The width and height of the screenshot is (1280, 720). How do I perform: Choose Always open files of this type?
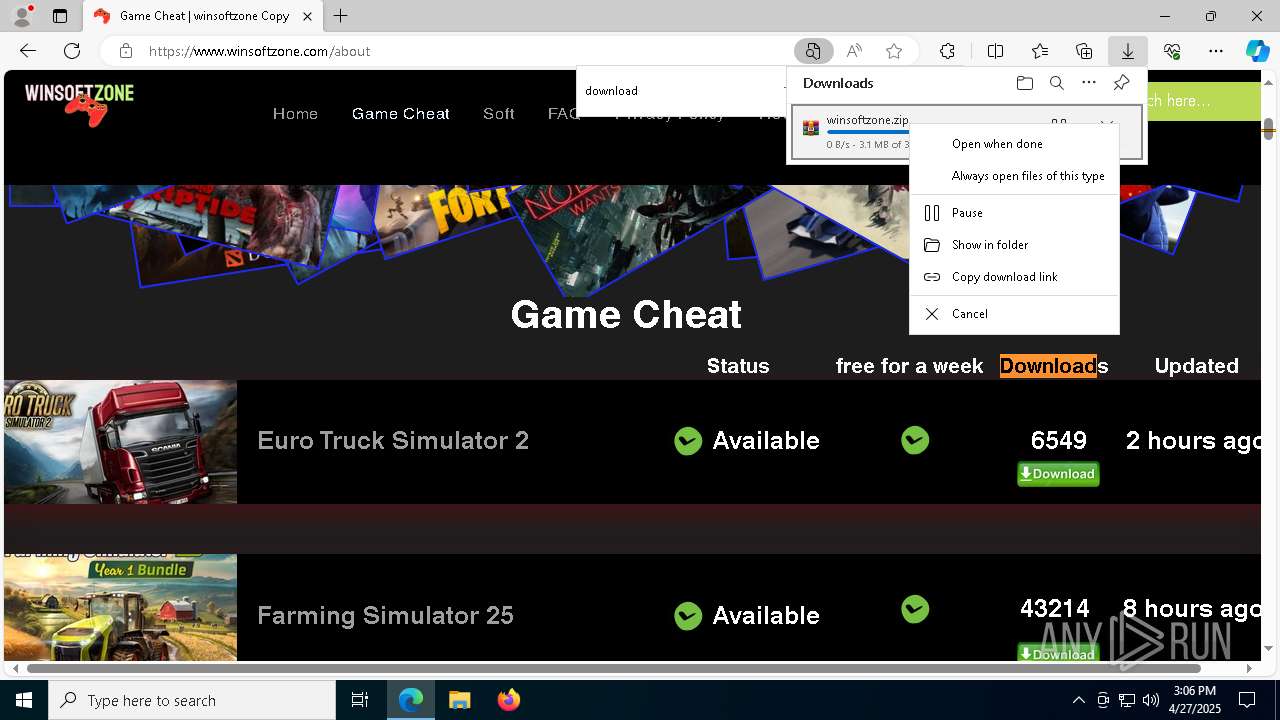1014,176
